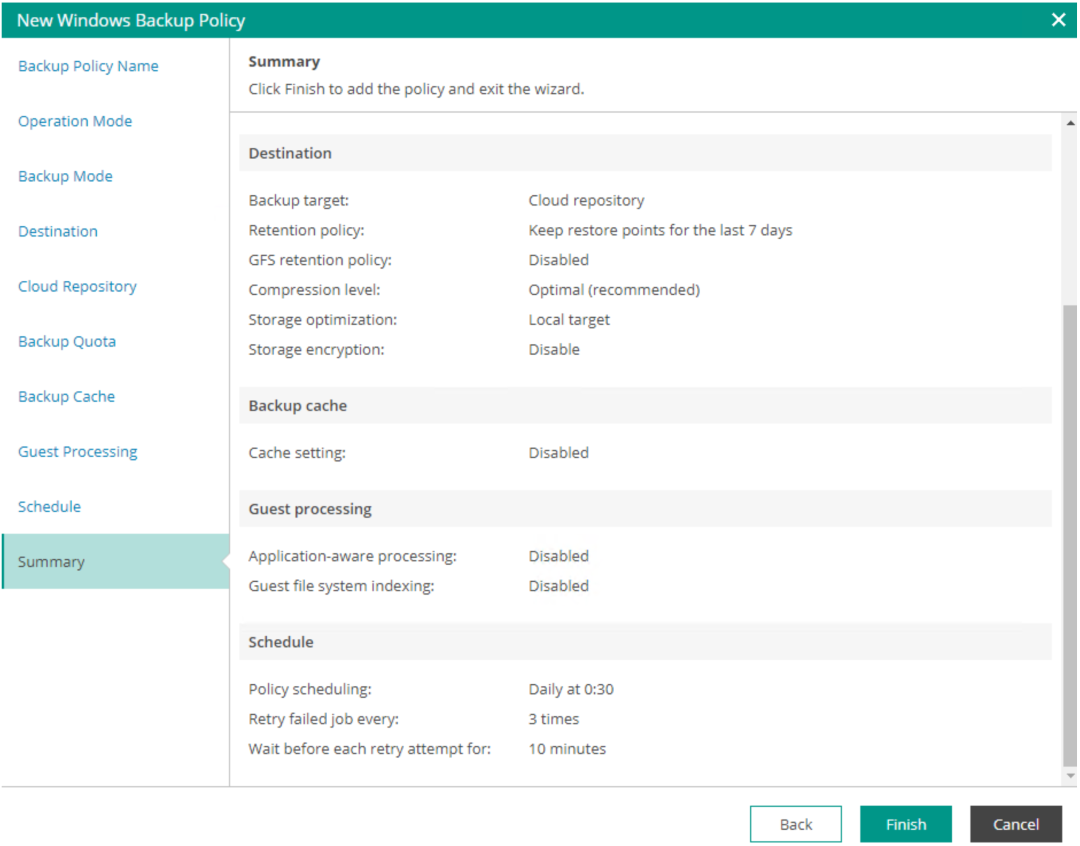Click the 'Retention policy:' label
This screenshot has height=846, width=1080.
click(x=307, y=230)
